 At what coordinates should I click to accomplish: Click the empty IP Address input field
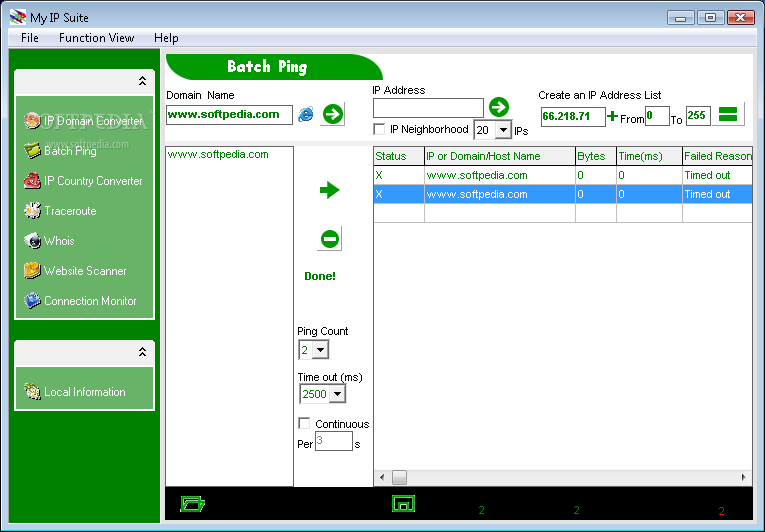pos(428,108)
